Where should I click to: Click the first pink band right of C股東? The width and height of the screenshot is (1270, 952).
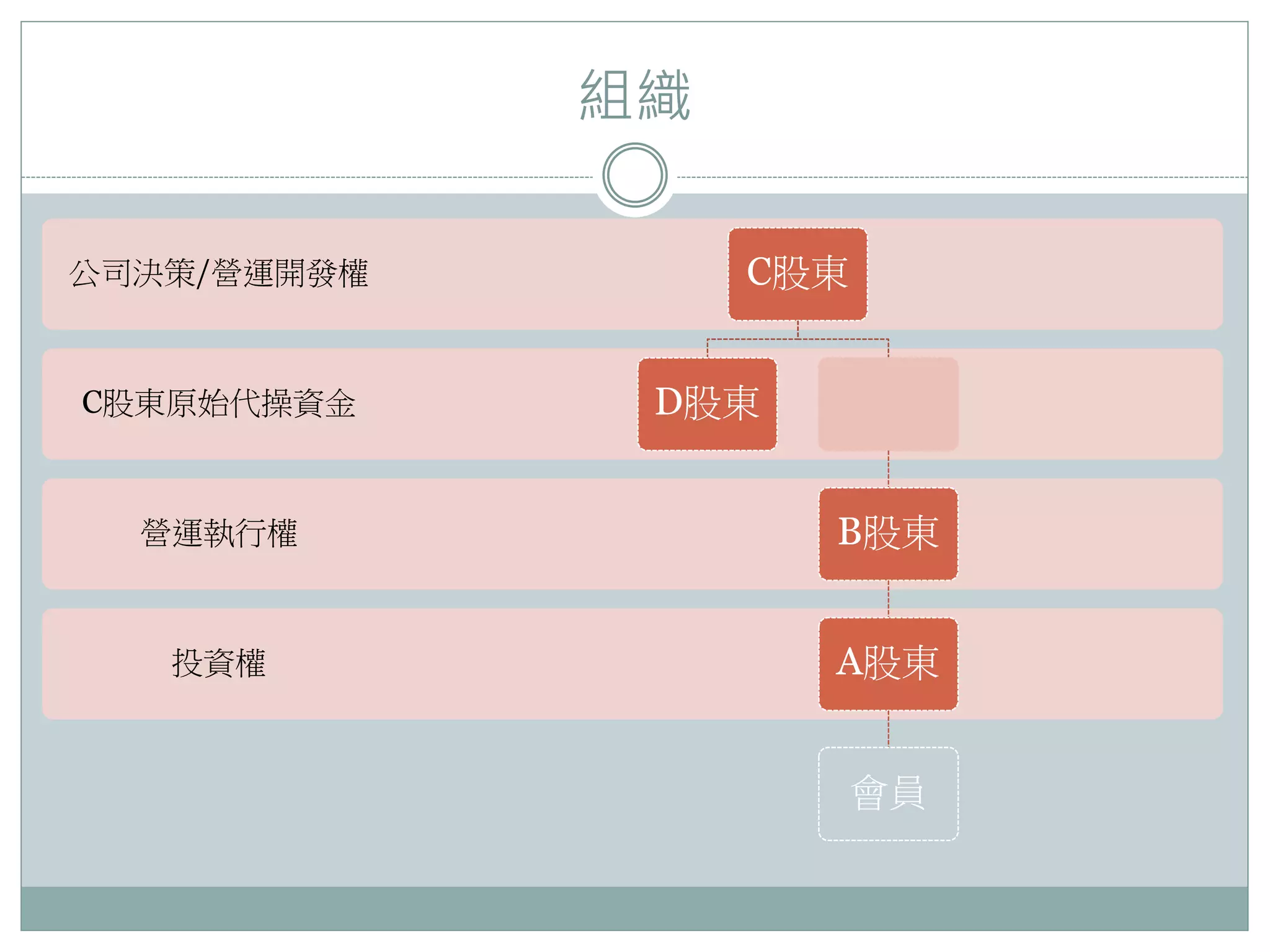pos(1045,274)
